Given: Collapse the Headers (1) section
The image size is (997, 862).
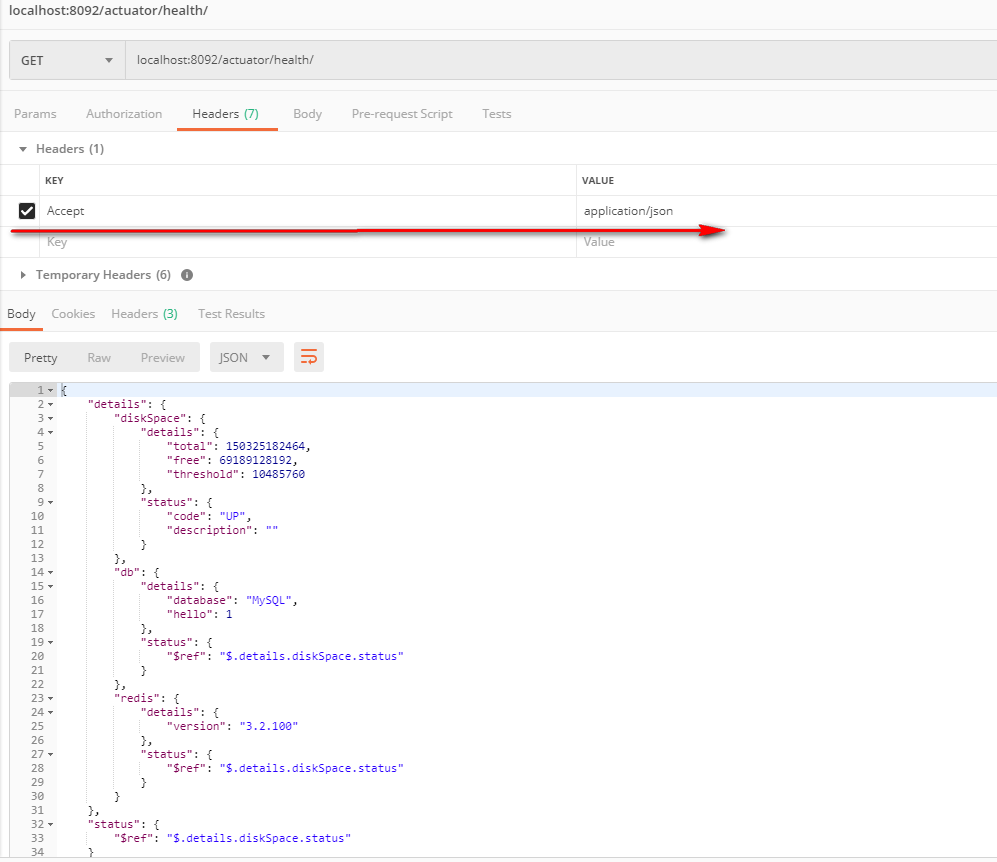Looking at the screenshot, I should pos(22,148).
